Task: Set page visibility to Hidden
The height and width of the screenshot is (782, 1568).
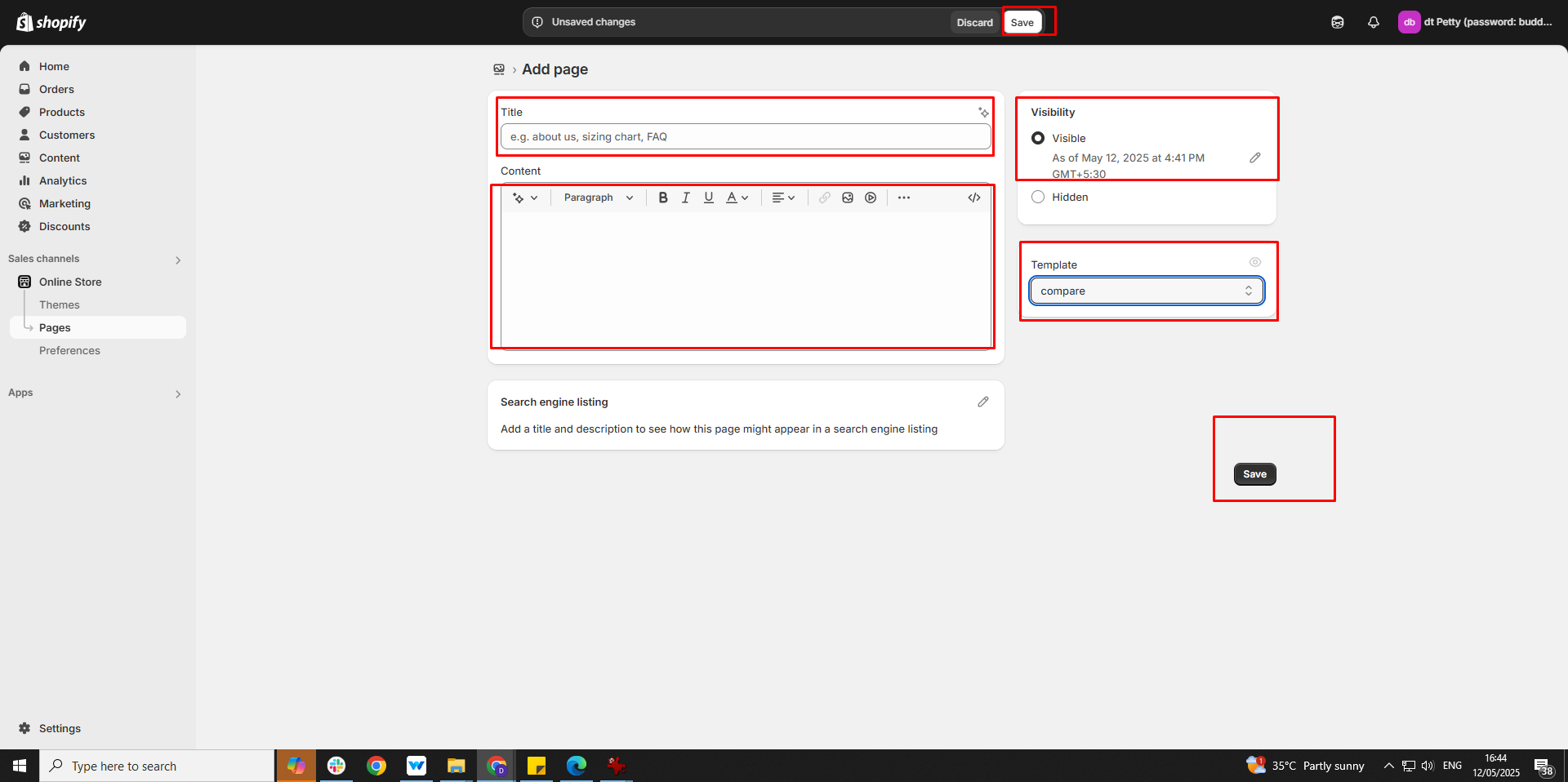Action: [1038, 197]
